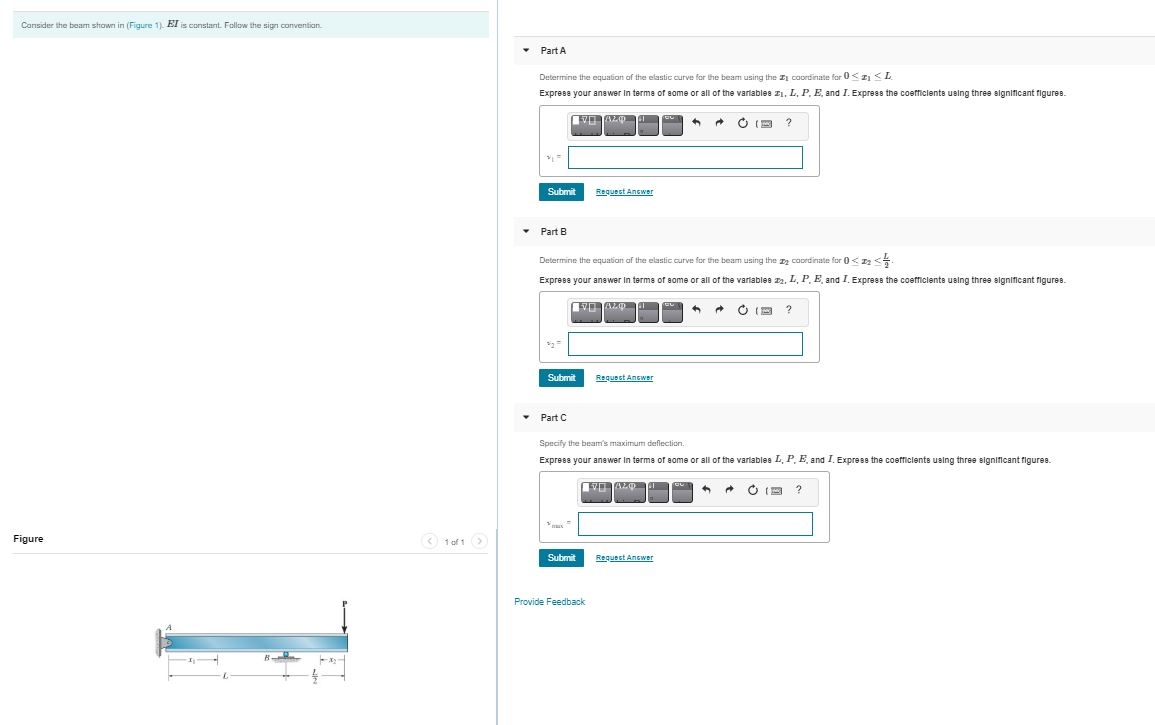The width and height of the screenshot is (1155, 725).
Task: Open the Figure 1 link in problem statement
Action: point(145,25)
